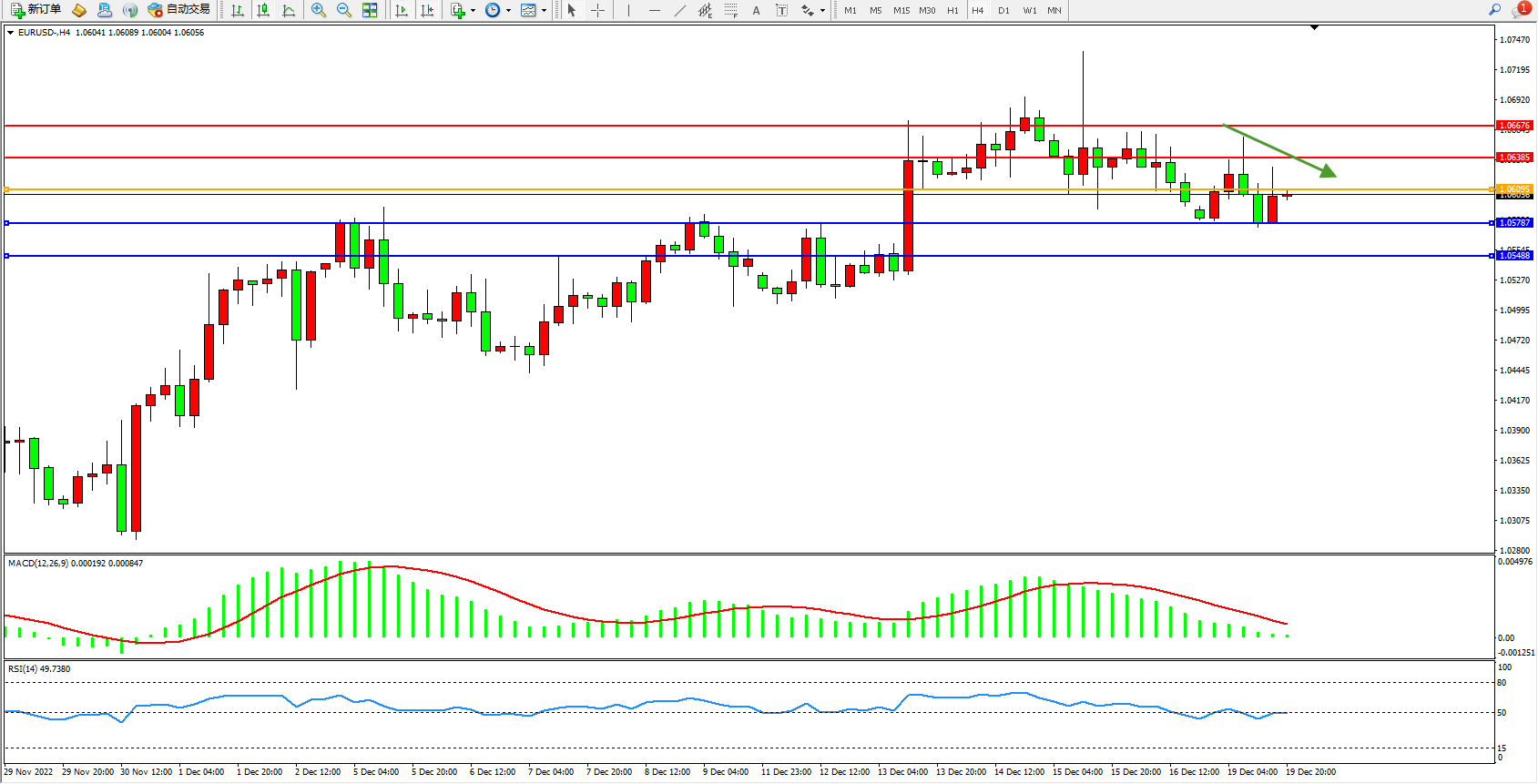Select the Fibonacci retracement tool
Screen dimensions: 1538x784
730,10
